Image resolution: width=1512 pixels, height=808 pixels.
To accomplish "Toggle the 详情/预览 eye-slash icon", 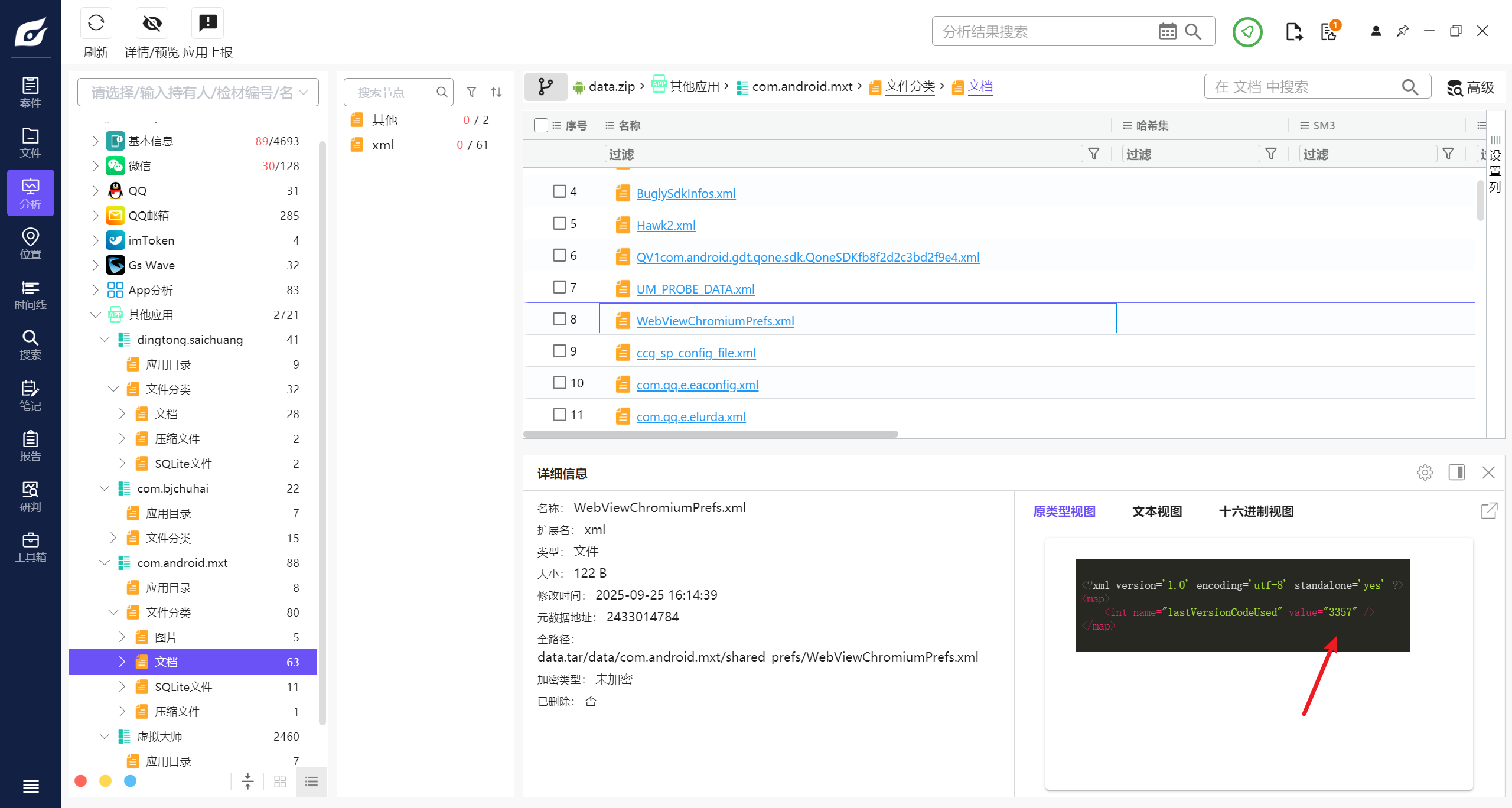I will tap(152, 24).
